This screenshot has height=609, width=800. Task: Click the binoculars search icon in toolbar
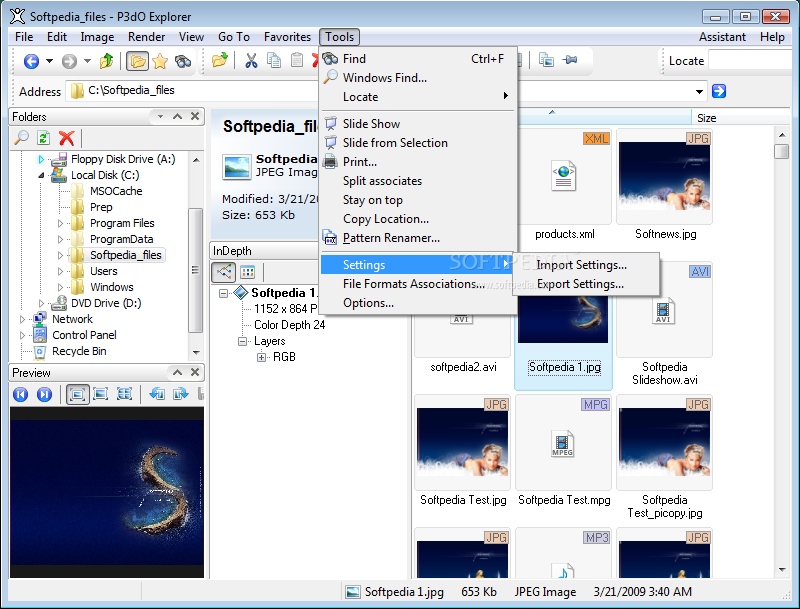click(183, 61)
